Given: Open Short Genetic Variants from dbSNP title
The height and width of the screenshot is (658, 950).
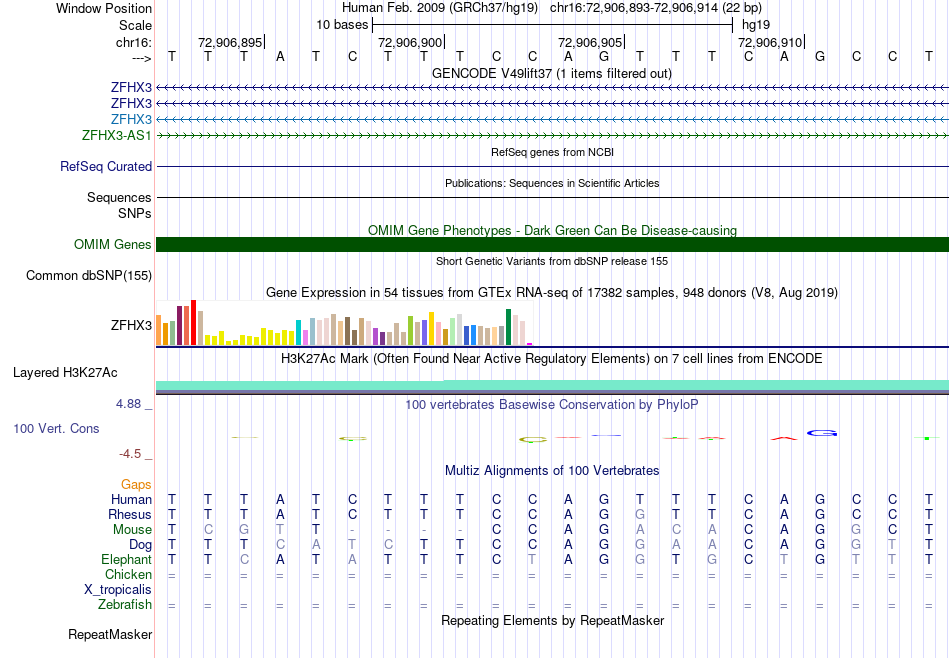Looking at the screenshot, I should (552, 261).
